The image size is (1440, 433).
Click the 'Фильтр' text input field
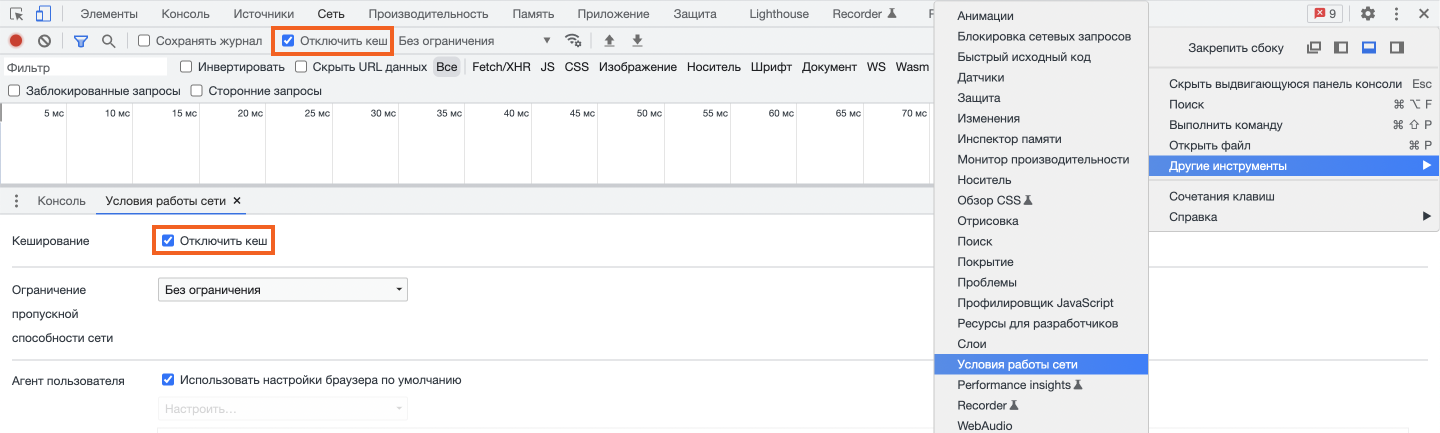click(x=85, y=68)
